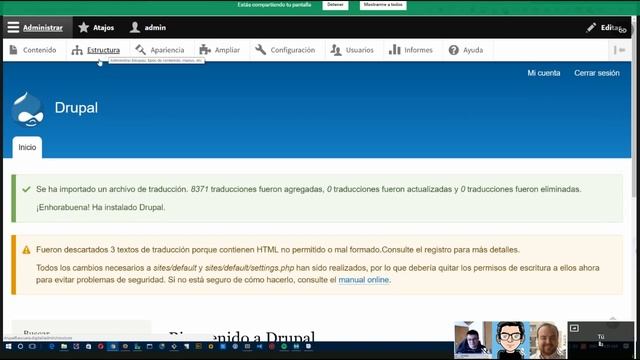
Task: Open the Windows Start menu
Action: click(x=8, y=347)
